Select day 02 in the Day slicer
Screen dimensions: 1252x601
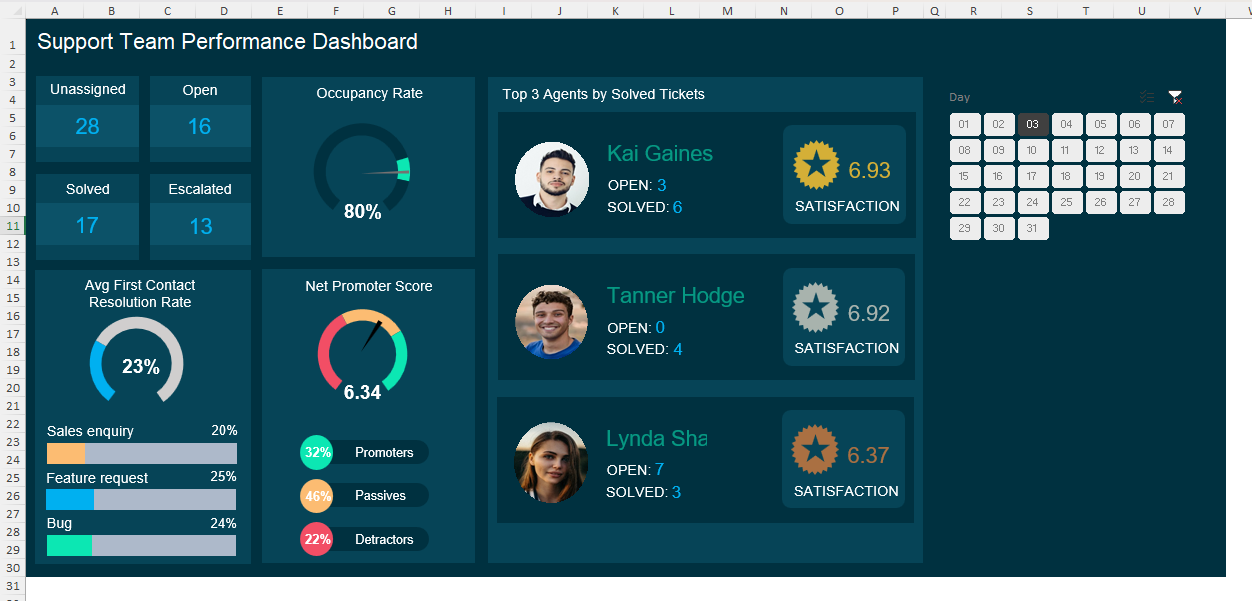click(x=999, y=125)
